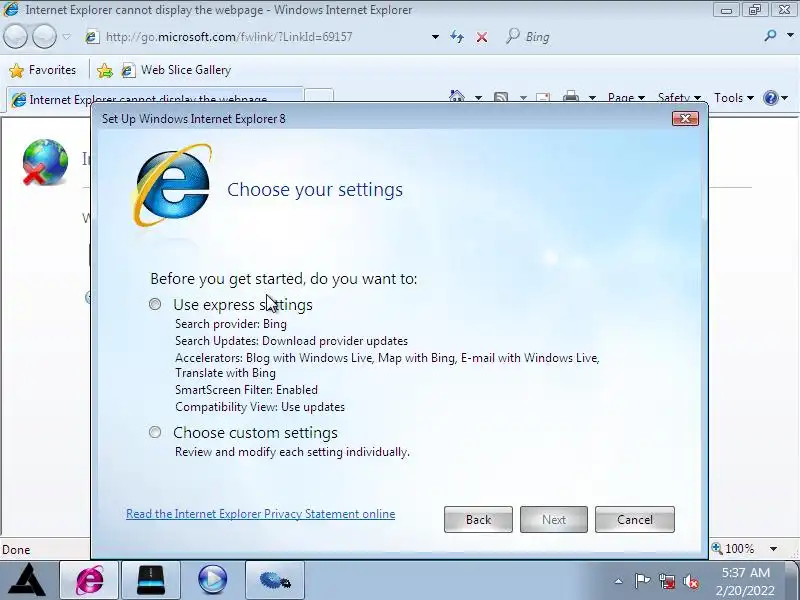This screenshot has height=600, width=800.
Task: Open the Safety menu
Action: pyautogui.click(x=679, y=97)
